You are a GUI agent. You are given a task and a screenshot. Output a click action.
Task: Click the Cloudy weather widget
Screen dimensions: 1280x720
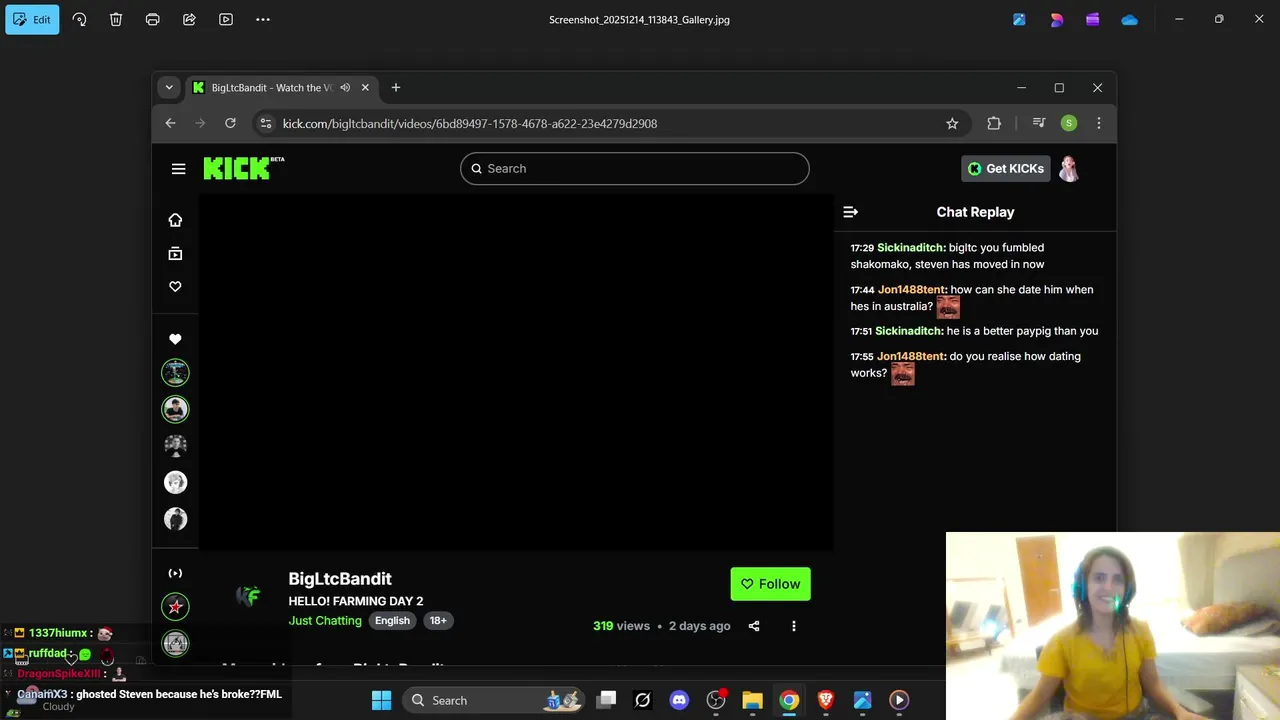point(58,706)
